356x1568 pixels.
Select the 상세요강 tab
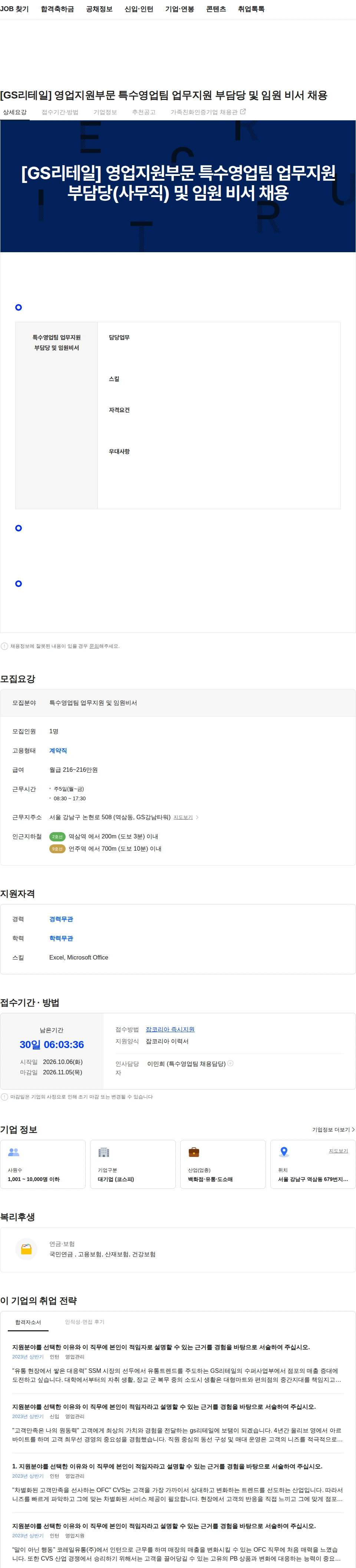point(14,112)
